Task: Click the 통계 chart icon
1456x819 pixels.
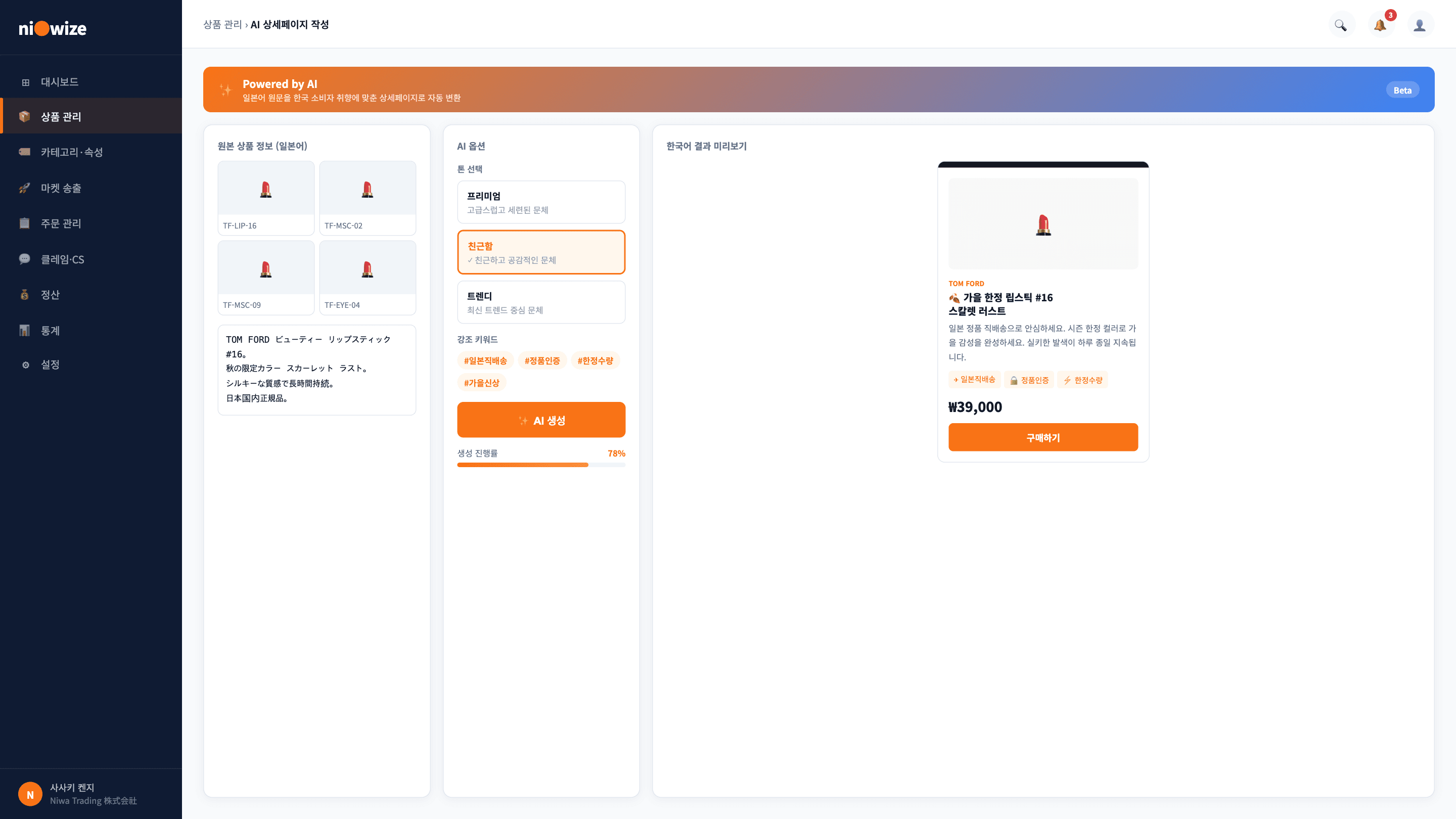Action: pos(25,330)
